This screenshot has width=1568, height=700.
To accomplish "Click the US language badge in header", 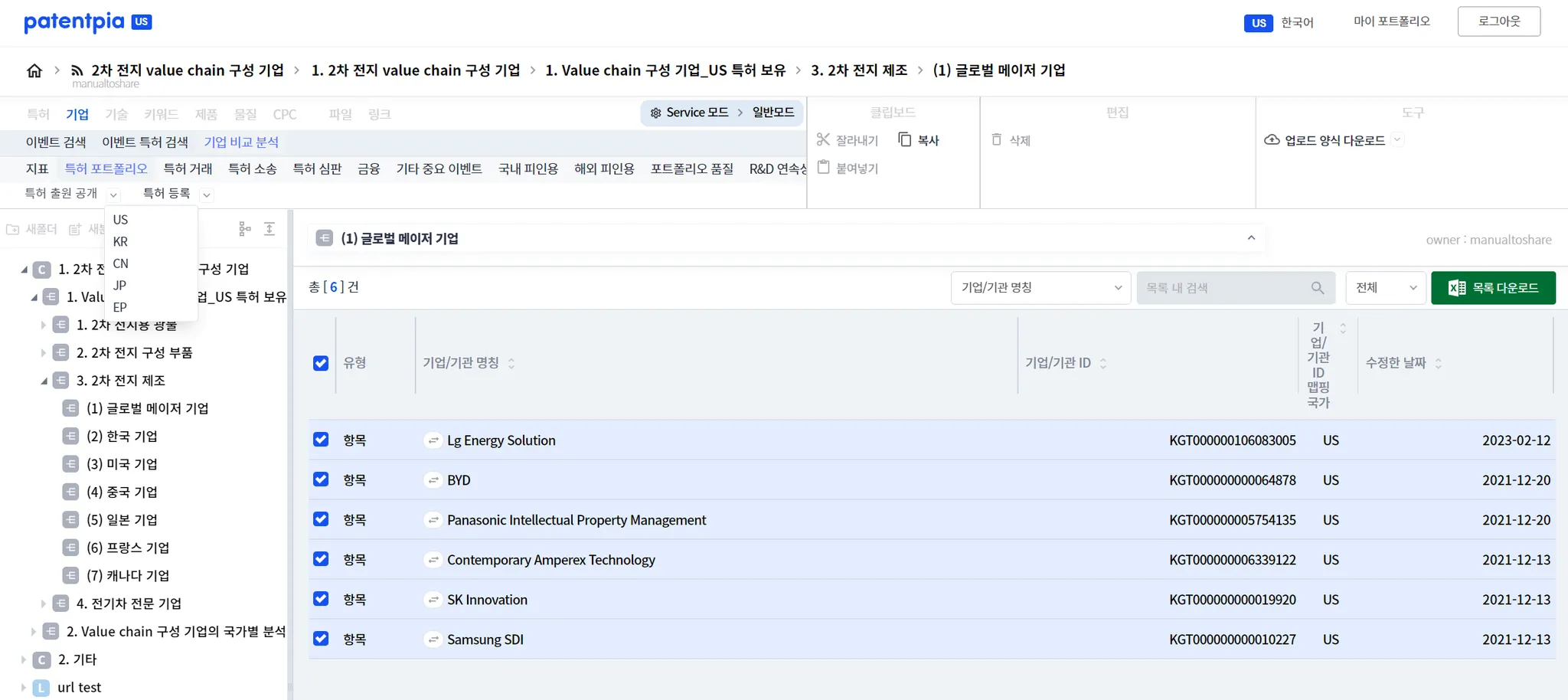I will click(x=1259, y=23).
